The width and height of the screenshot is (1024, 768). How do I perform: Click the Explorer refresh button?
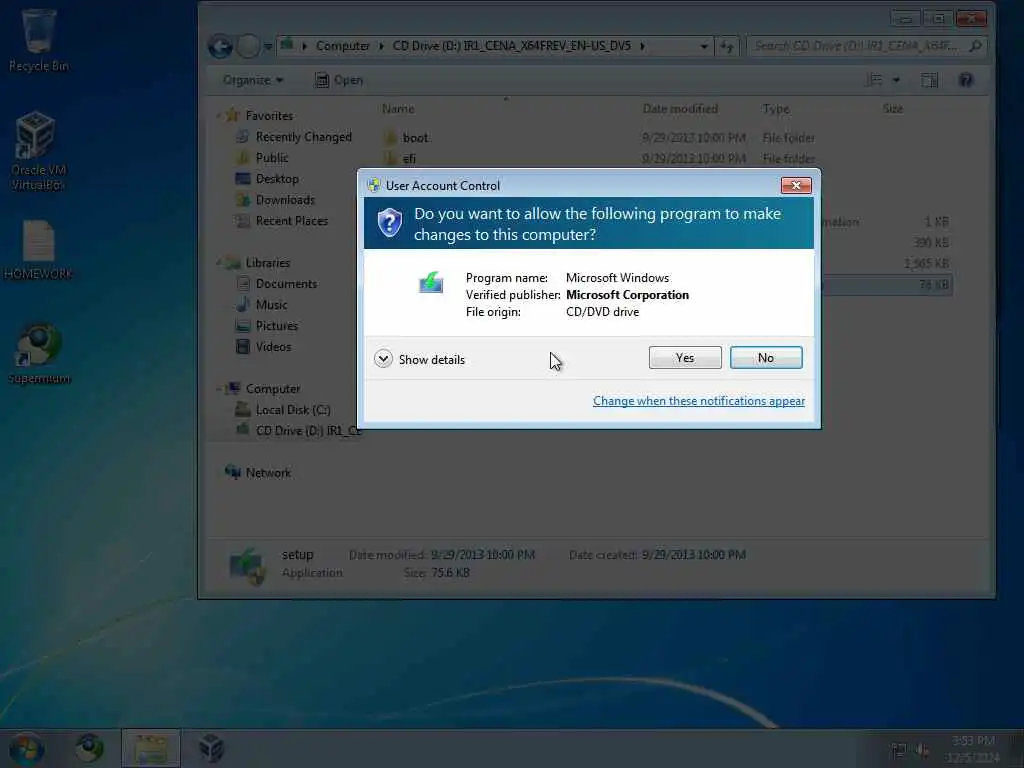(x=727, y=46)
